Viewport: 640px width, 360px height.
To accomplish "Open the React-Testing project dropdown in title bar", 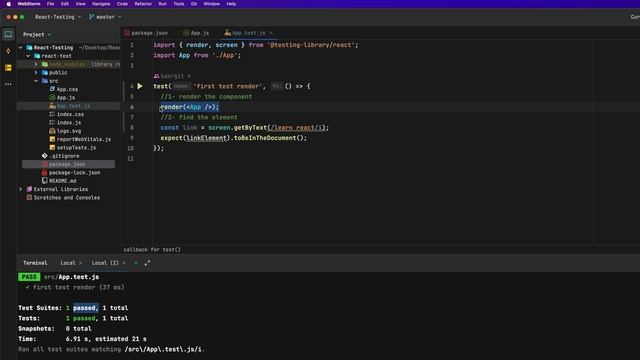I will click(x=58, y=17).
